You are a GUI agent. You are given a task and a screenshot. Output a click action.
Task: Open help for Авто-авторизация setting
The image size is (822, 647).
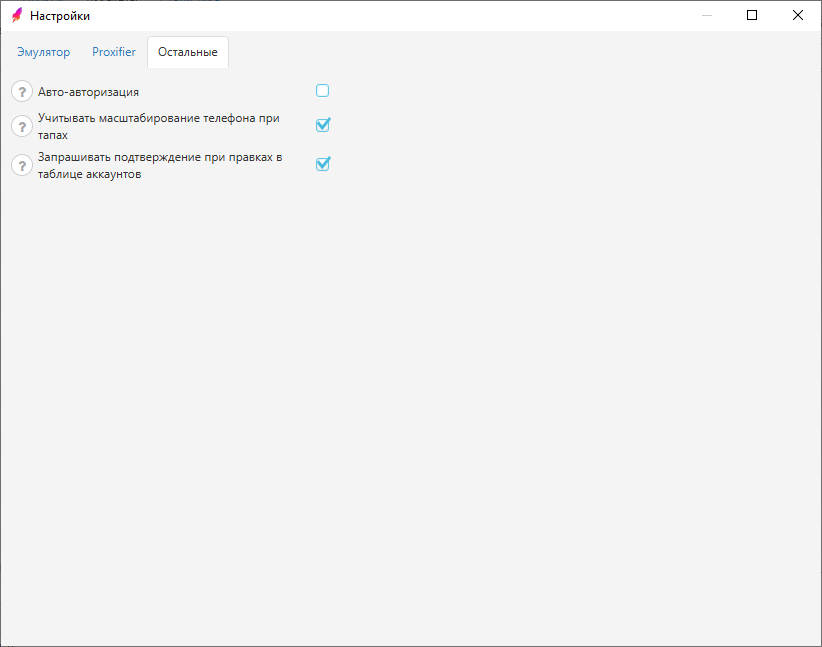click(22, 92)
